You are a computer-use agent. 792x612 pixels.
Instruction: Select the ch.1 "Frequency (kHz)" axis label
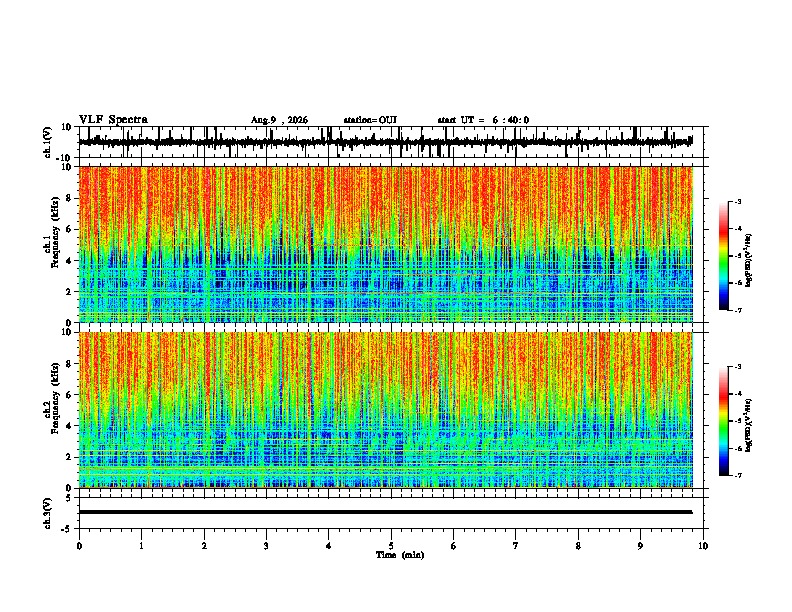[x=55, y=232]
